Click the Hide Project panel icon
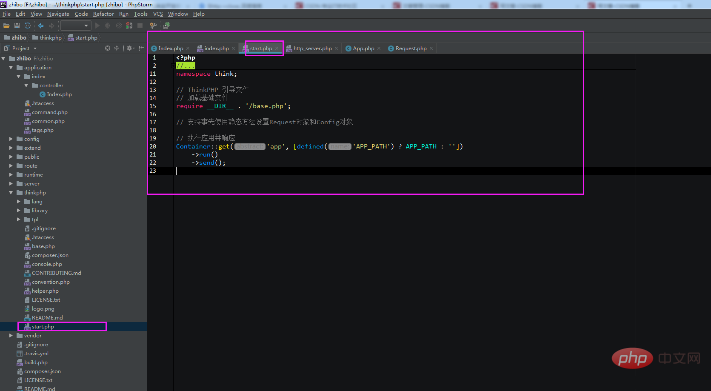This screenshot has height=391, width=711. [x=141, y=48]
